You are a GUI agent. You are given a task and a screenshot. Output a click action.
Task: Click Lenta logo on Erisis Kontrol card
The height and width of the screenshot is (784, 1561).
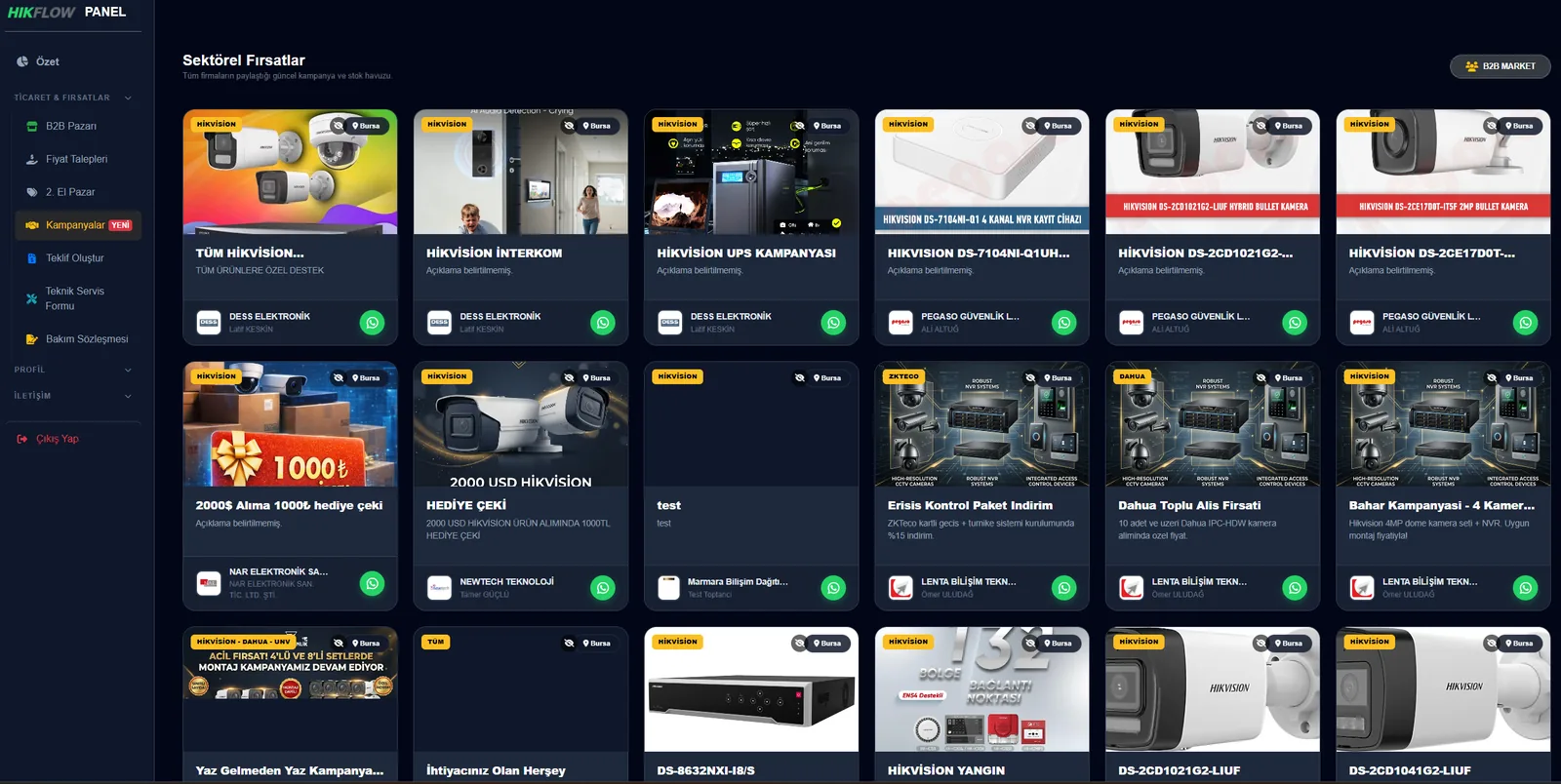(x=901, y=588)
